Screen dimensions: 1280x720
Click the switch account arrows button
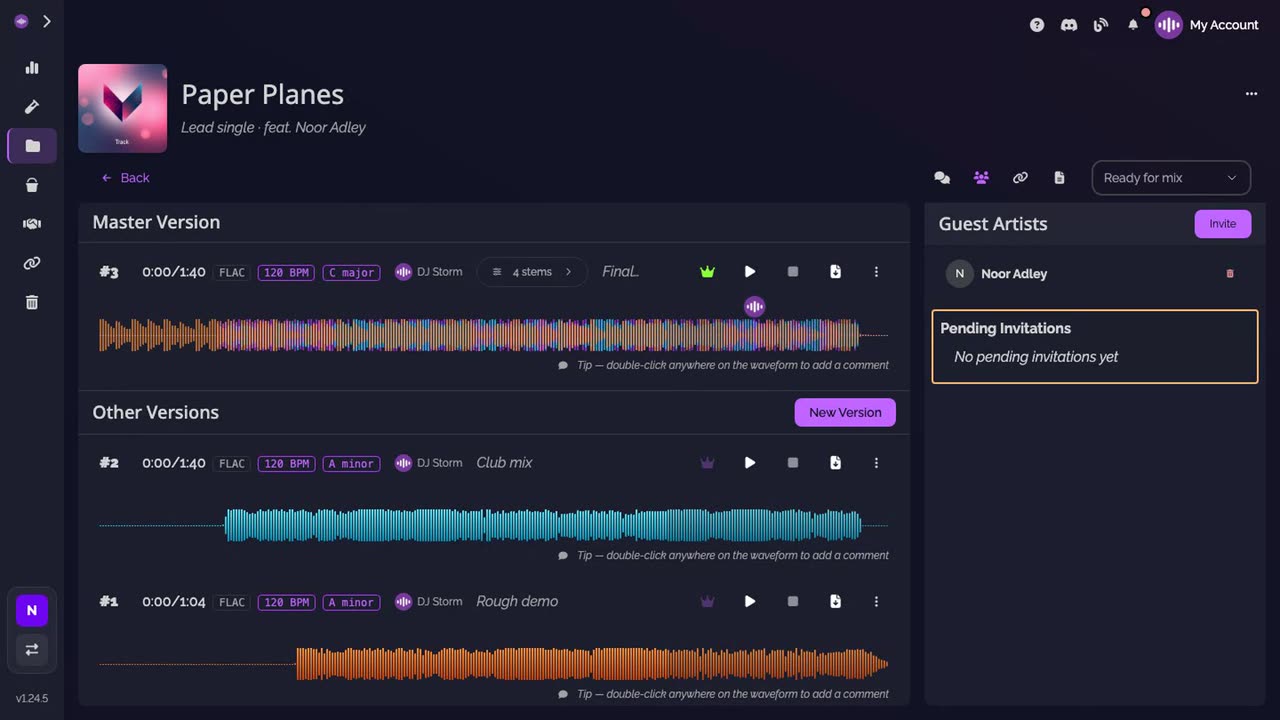(32, 649)
